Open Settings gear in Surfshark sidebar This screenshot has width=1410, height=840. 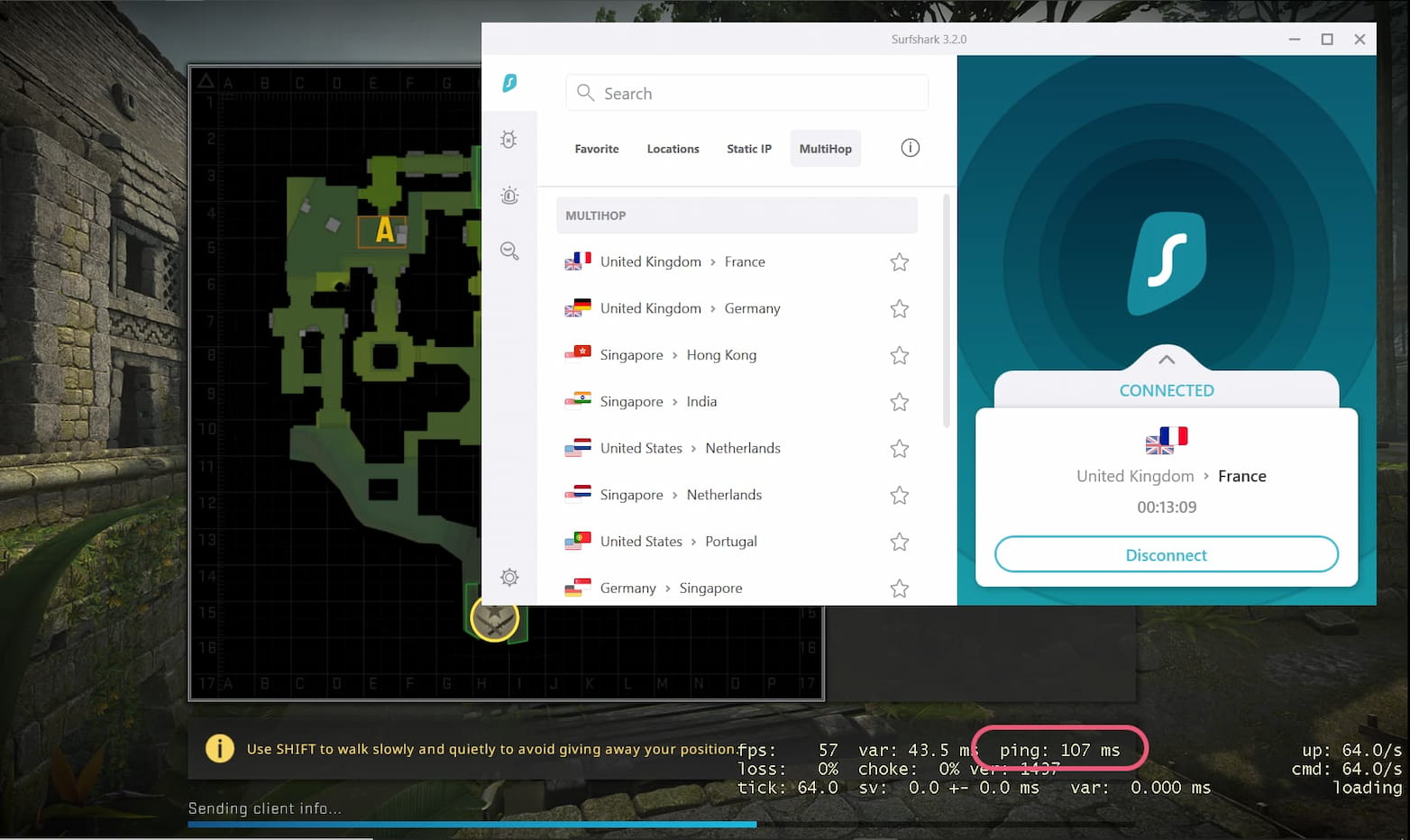[509, 577]
